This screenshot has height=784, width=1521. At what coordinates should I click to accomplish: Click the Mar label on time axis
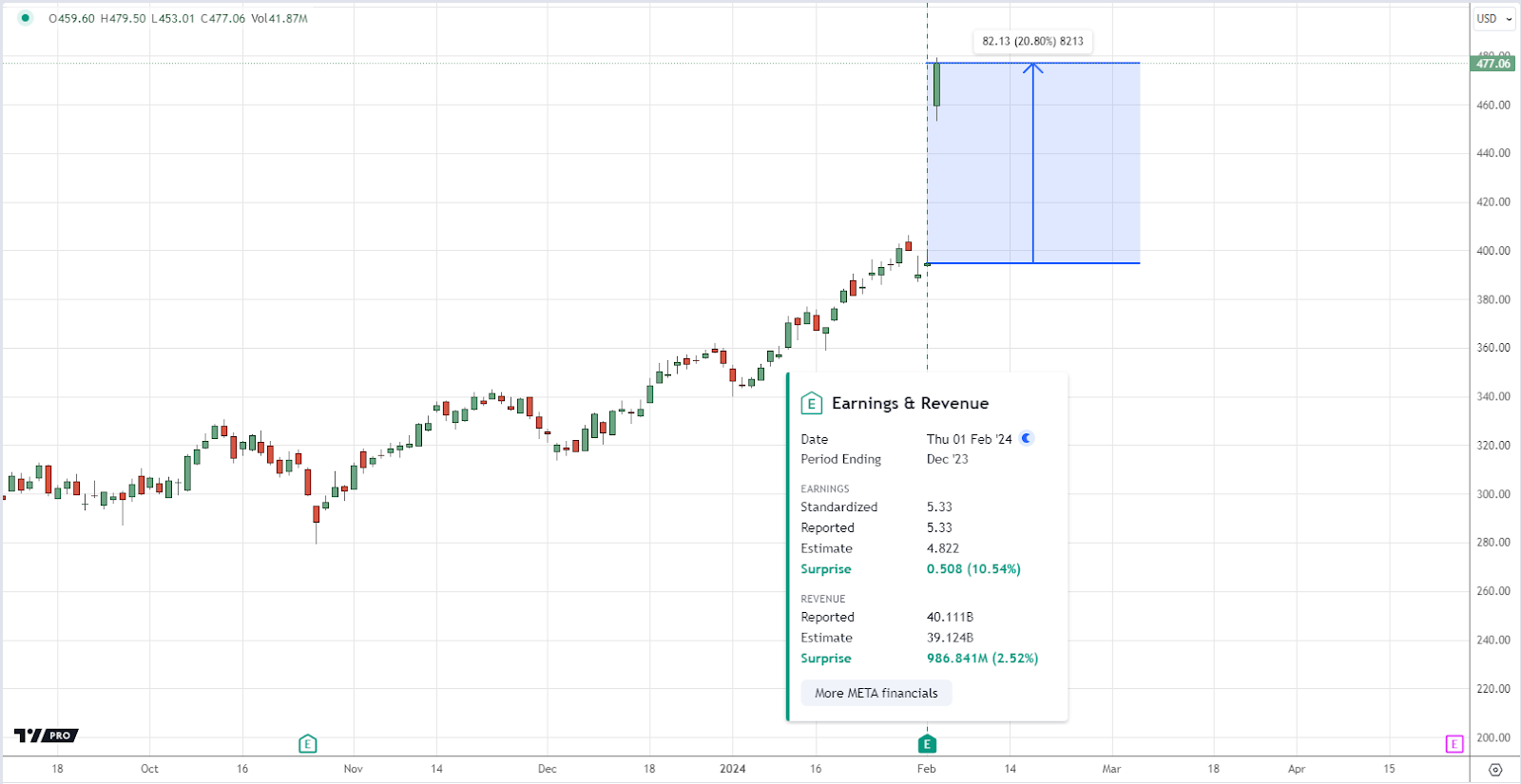coord(1111,769)
